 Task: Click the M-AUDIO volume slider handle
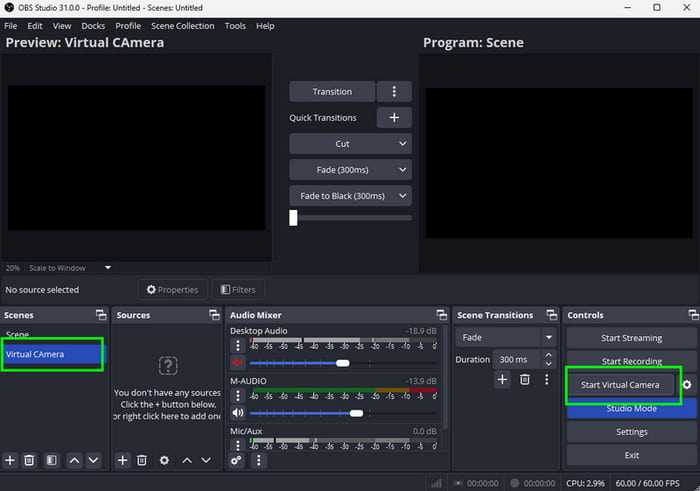point(356,412)
